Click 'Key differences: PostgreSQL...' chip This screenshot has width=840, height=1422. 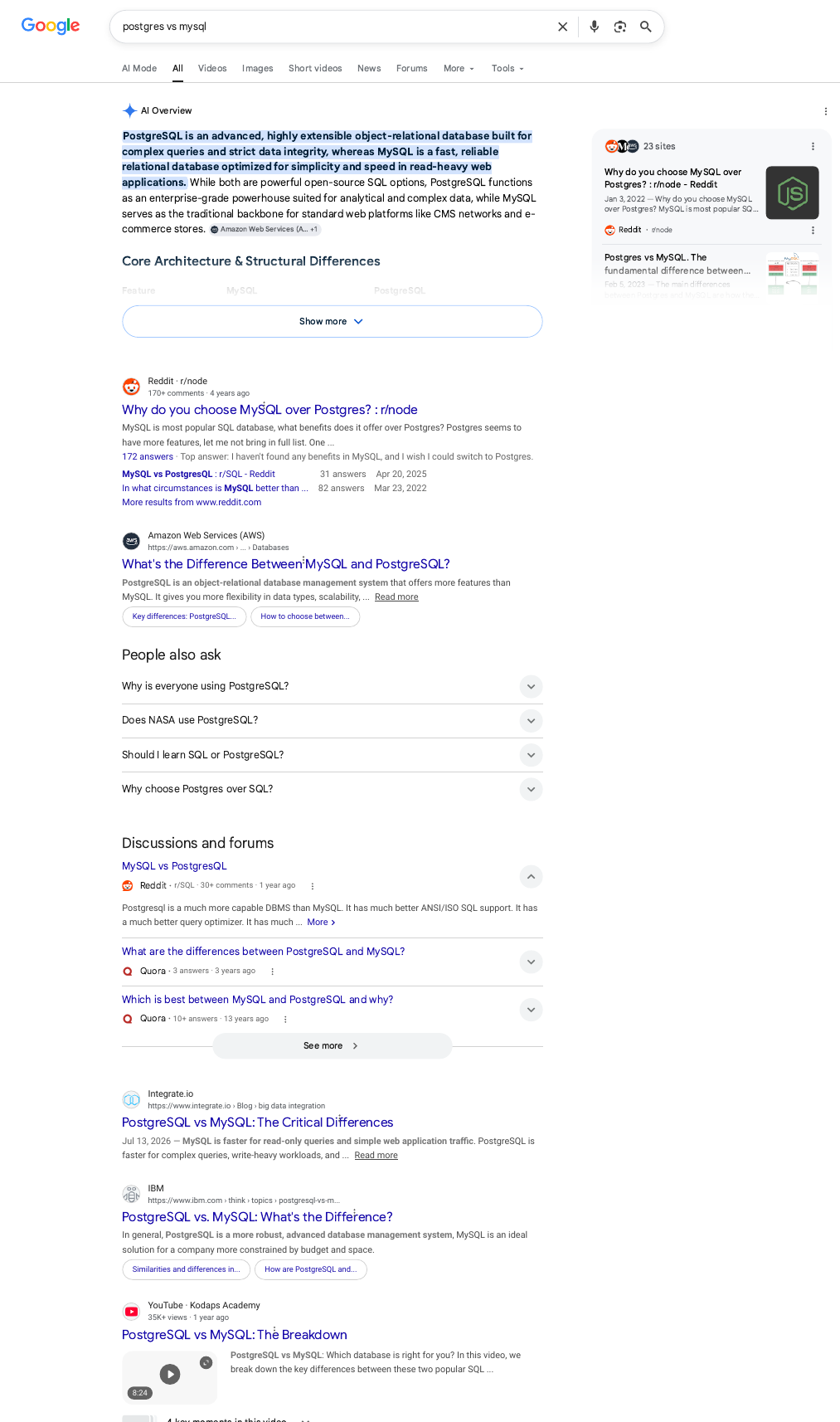tap(184, 616)
